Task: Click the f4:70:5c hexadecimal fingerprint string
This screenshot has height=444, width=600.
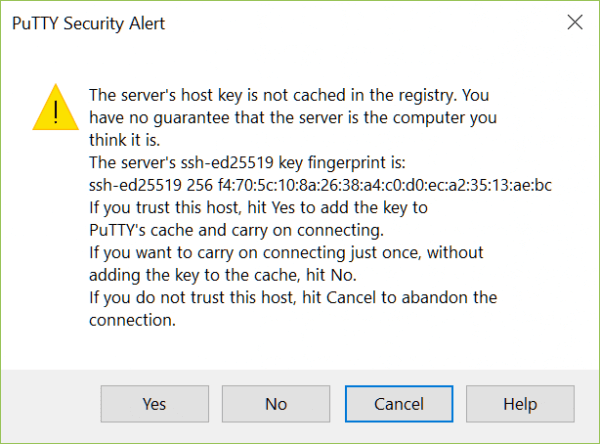Action: point(385,185)
